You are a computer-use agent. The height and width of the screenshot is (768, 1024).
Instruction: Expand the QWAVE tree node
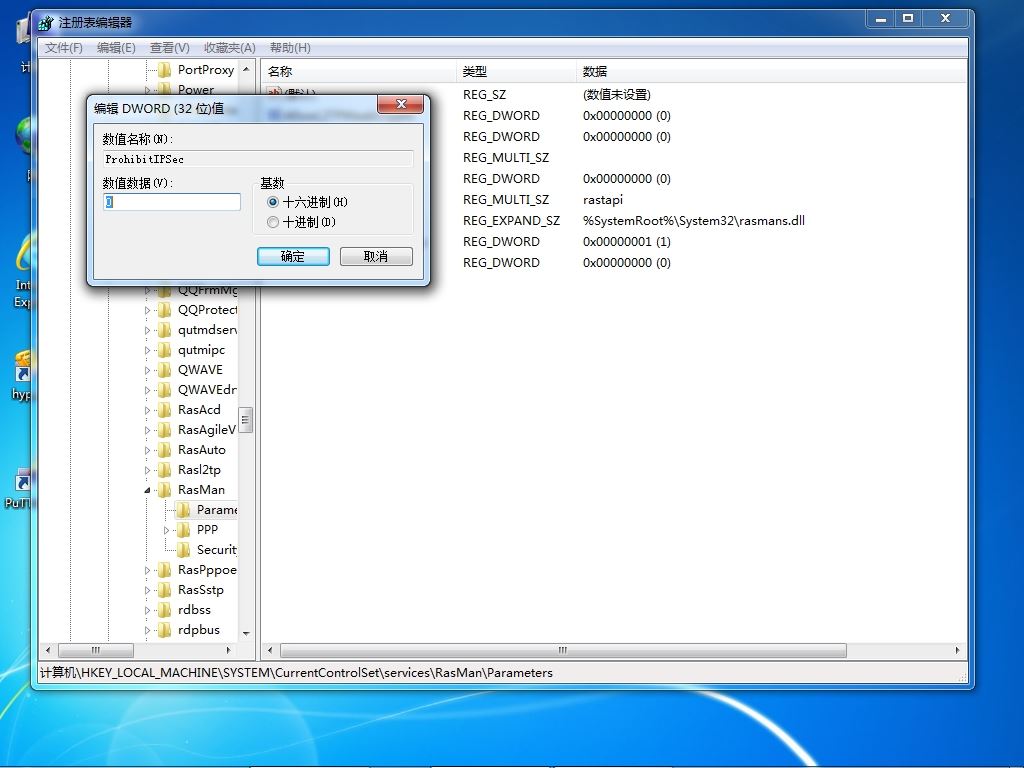click(x=147, y=370)
